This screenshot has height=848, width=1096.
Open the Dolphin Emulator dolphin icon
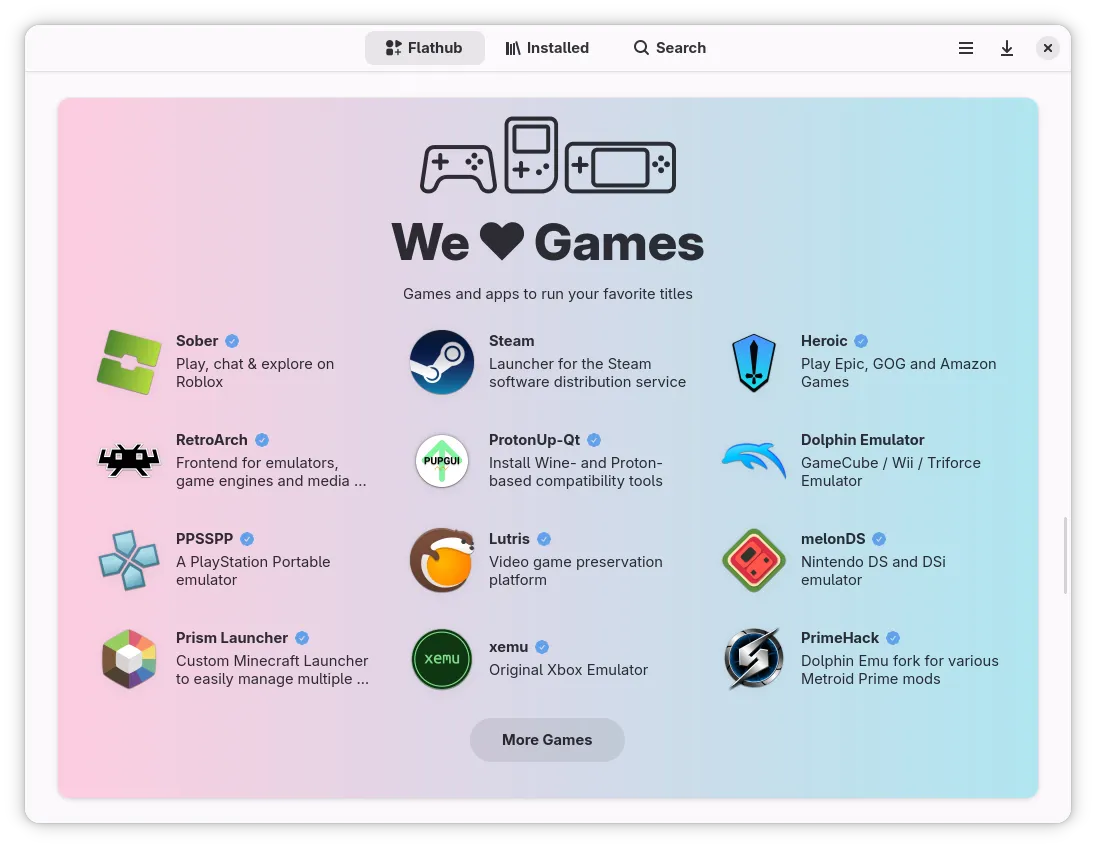coord(754,461)
